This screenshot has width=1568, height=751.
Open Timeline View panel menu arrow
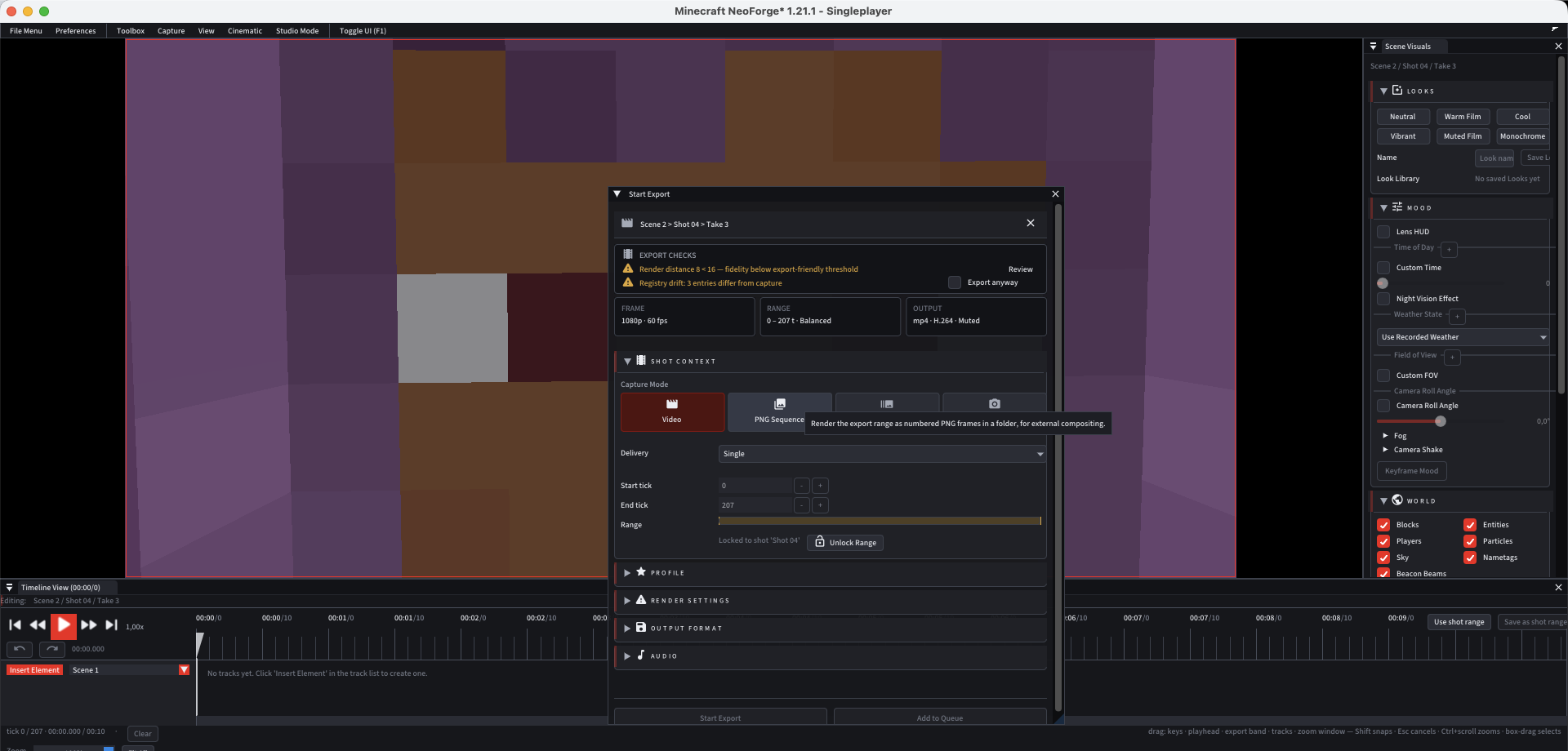click(9, 588)
